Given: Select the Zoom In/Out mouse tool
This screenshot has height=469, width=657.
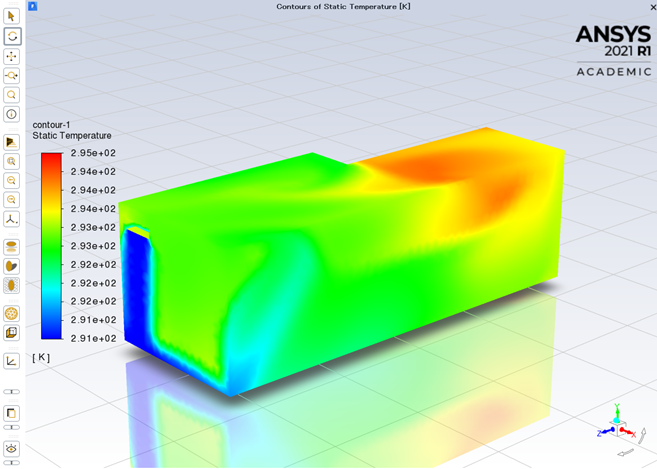Looking at the screenshot, I should tap(11, 76).
